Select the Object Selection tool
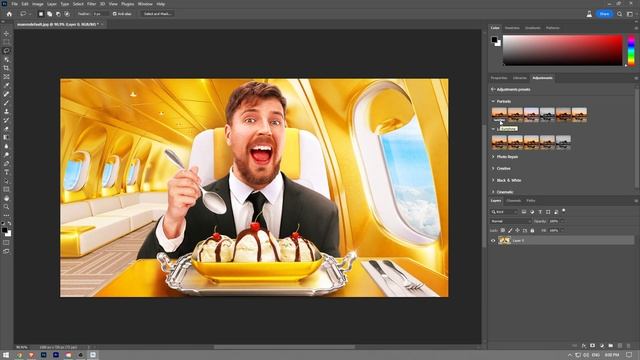This screenshot has height=360, width=640. pyautogui.click(x=6, y=60)
